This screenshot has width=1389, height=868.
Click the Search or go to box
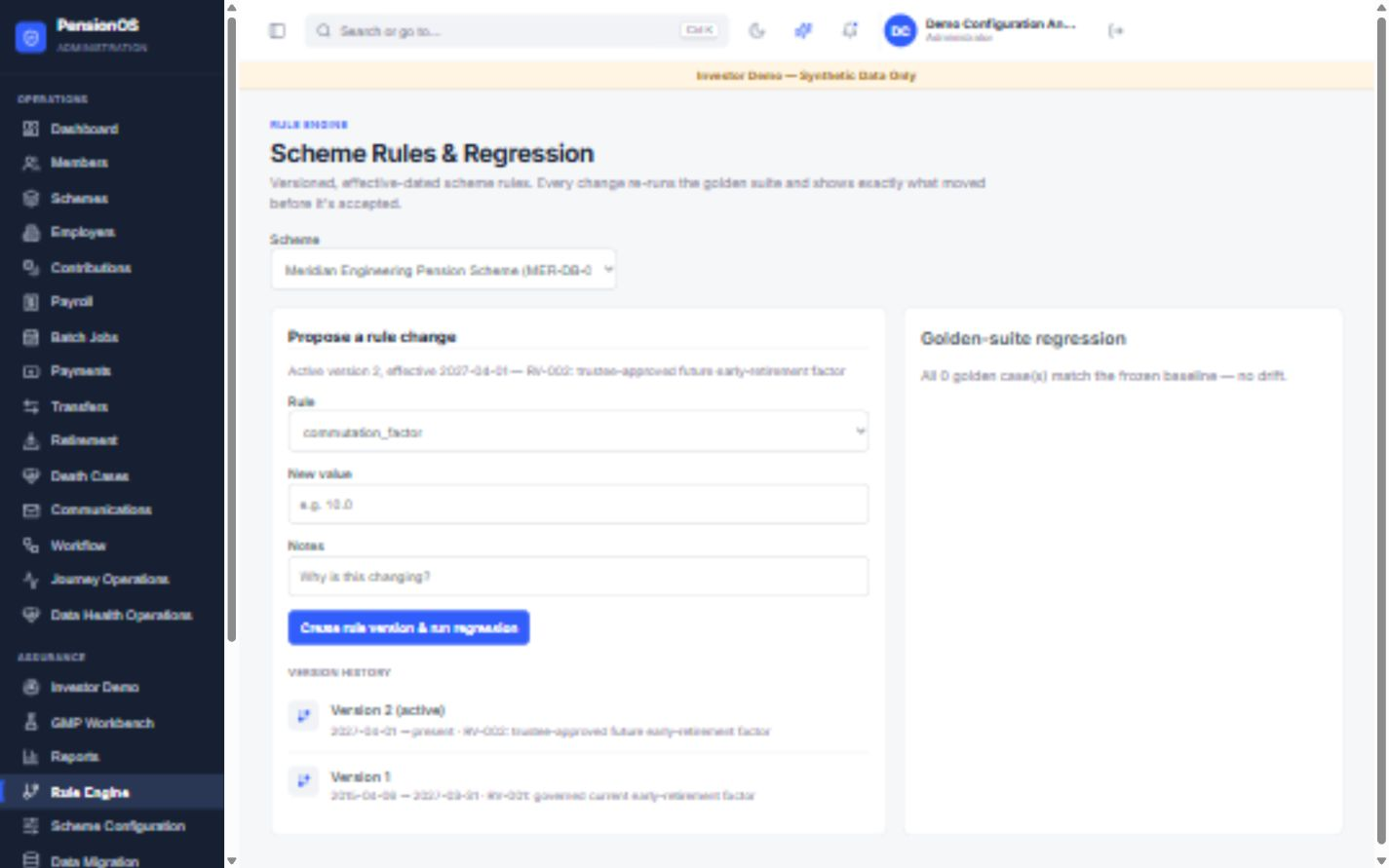517,31
